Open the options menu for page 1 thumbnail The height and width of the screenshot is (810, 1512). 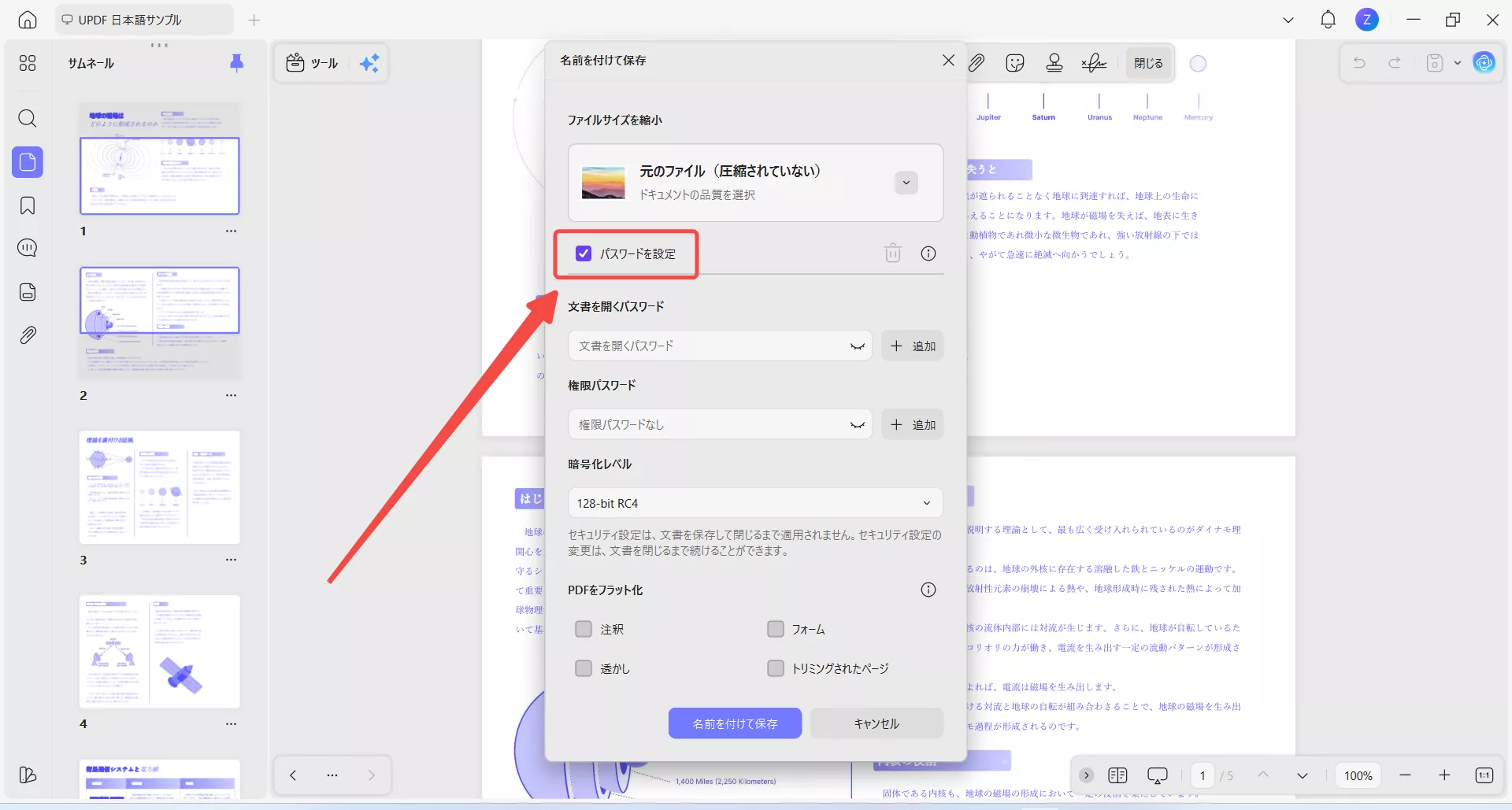coord(231,231)
